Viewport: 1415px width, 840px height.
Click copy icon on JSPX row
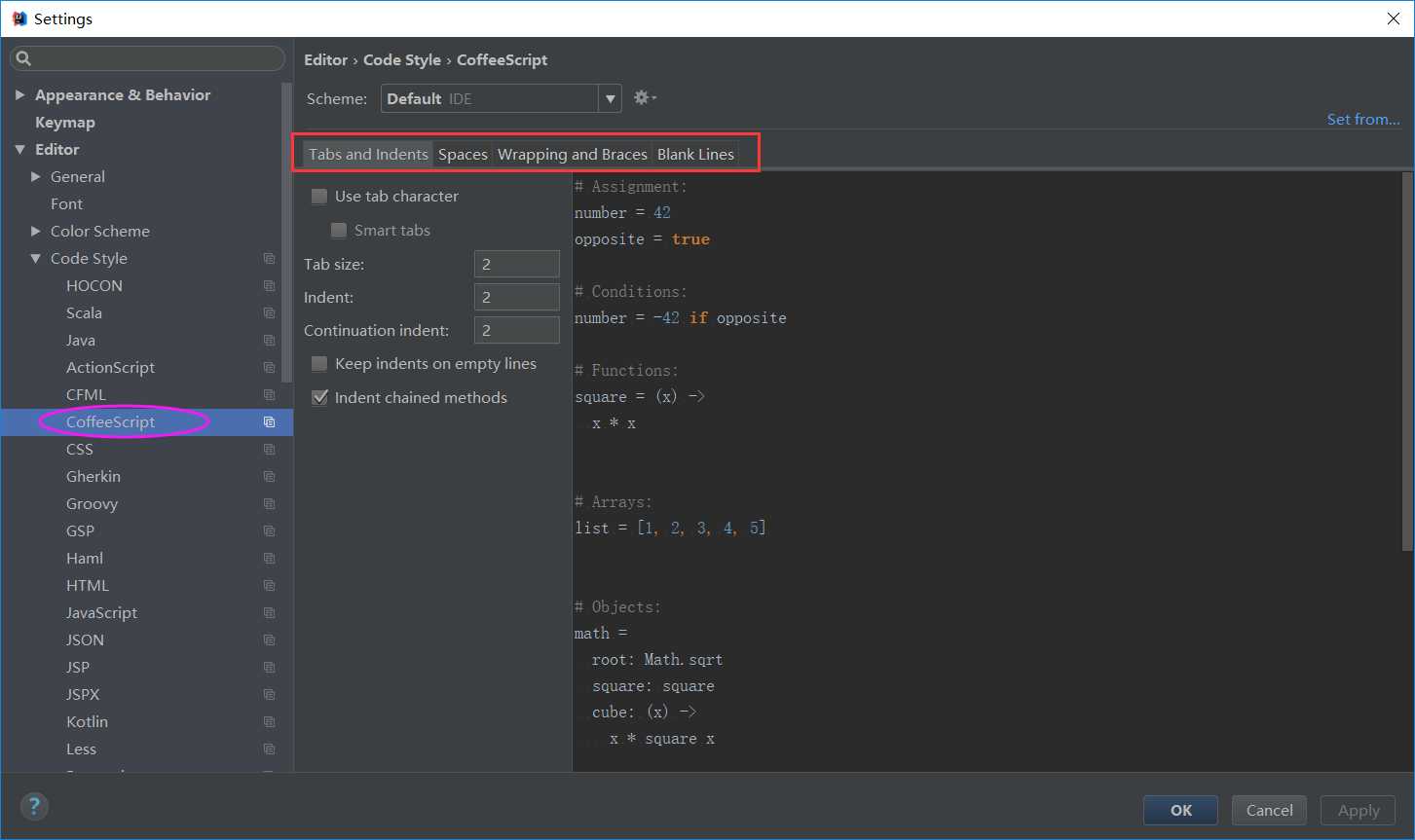pos(270,695)
